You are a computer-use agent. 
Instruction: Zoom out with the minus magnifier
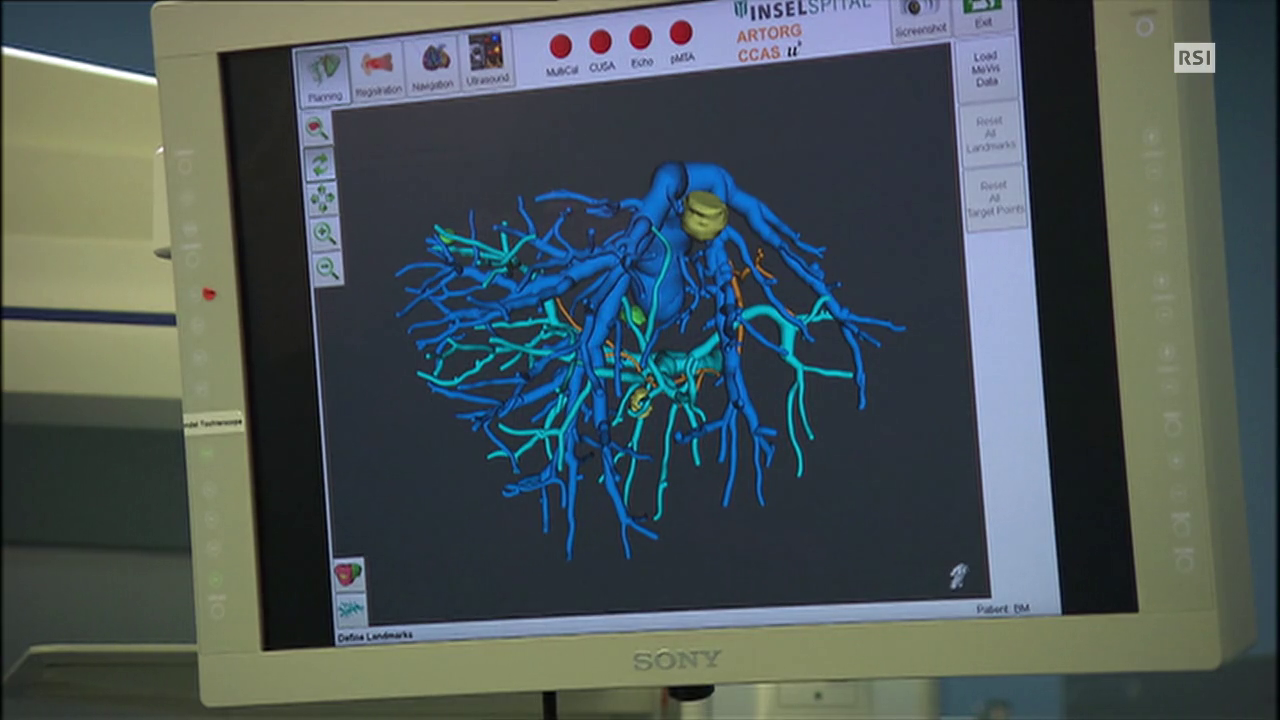(327, 268)
